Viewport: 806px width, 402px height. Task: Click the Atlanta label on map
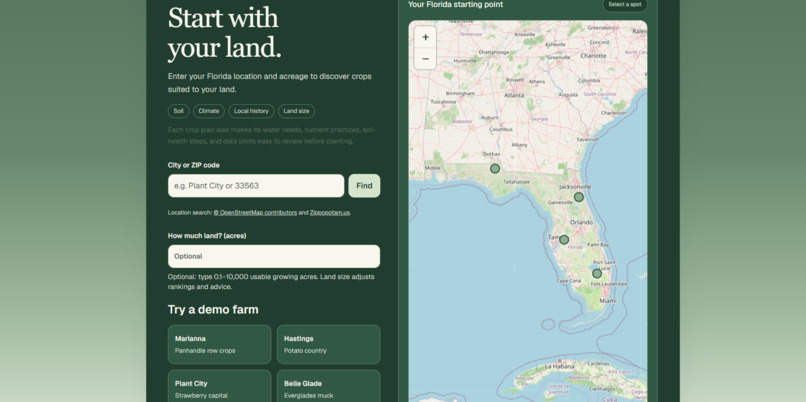(x=514, y=95)
